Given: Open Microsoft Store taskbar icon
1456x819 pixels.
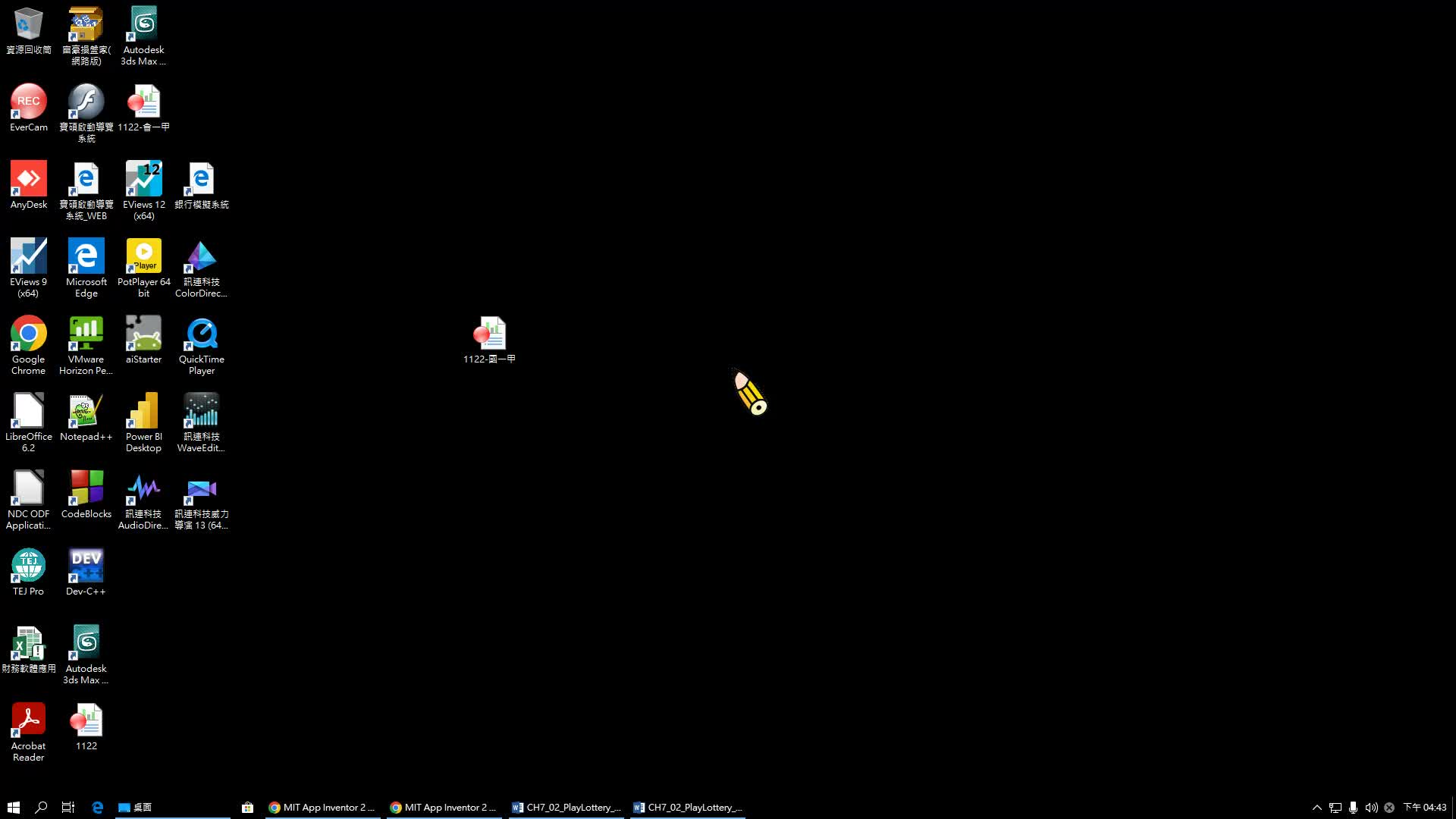Looking at the screenshot, I should coord(247,808).
